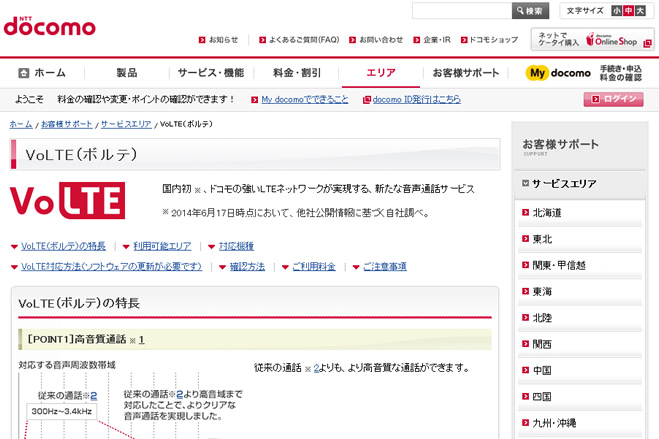Click the VoLTE logo image
The height and width of the screenshot is (439, 659).
click(68, 200)
